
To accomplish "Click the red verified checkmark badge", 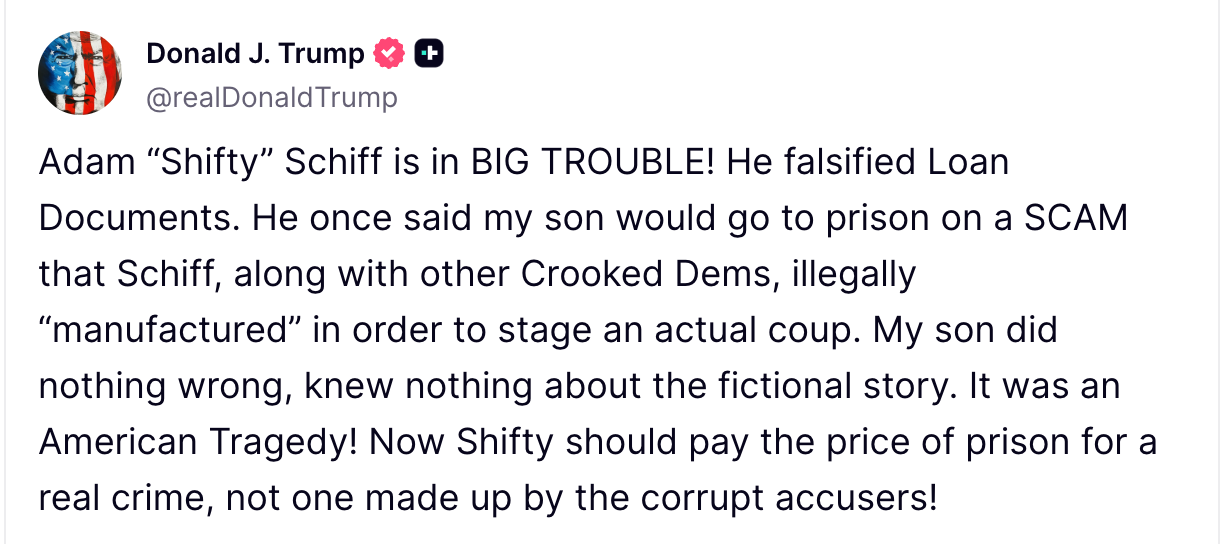I will 389,53.
